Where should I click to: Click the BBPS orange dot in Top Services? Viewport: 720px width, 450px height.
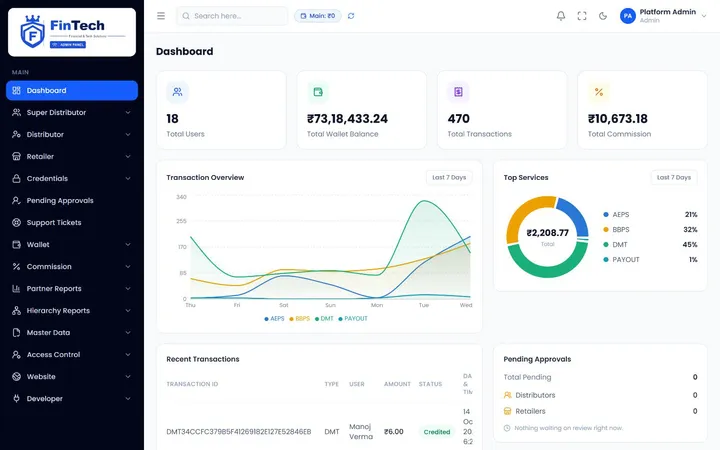coord(606,230)
